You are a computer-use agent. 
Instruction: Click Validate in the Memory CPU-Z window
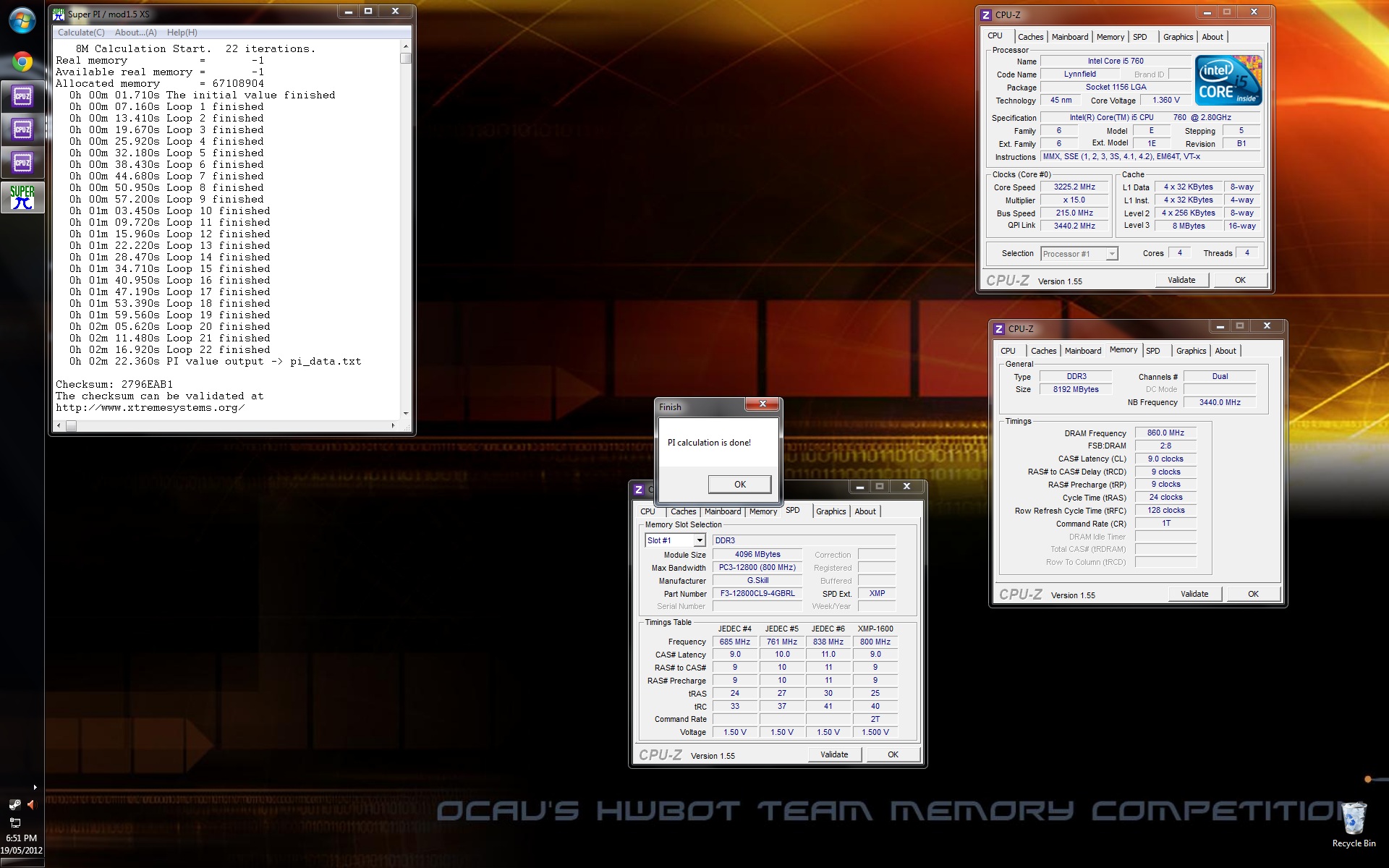pos(1194,594)
